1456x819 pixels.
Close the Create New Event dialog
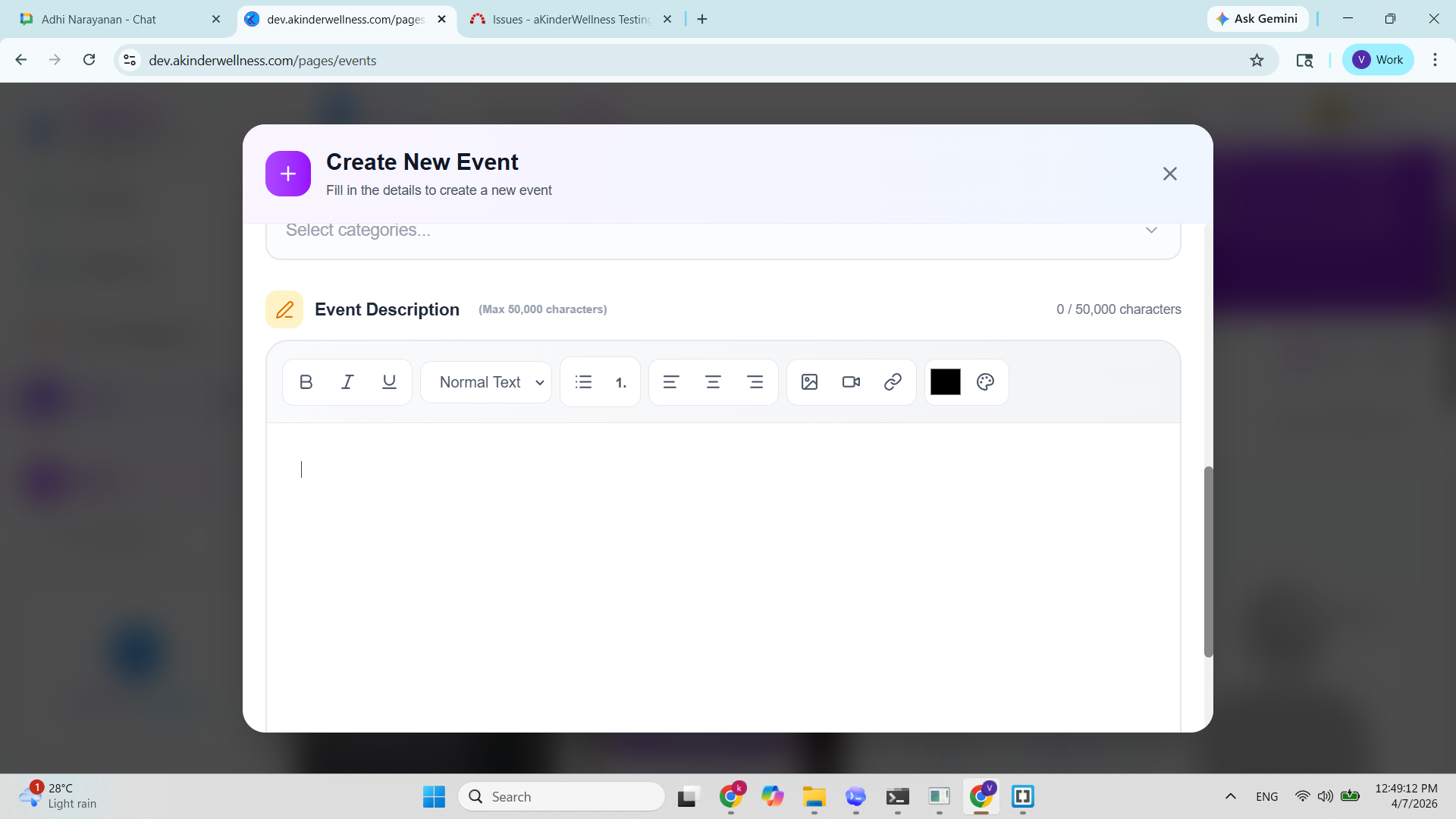coord(1169,174)
